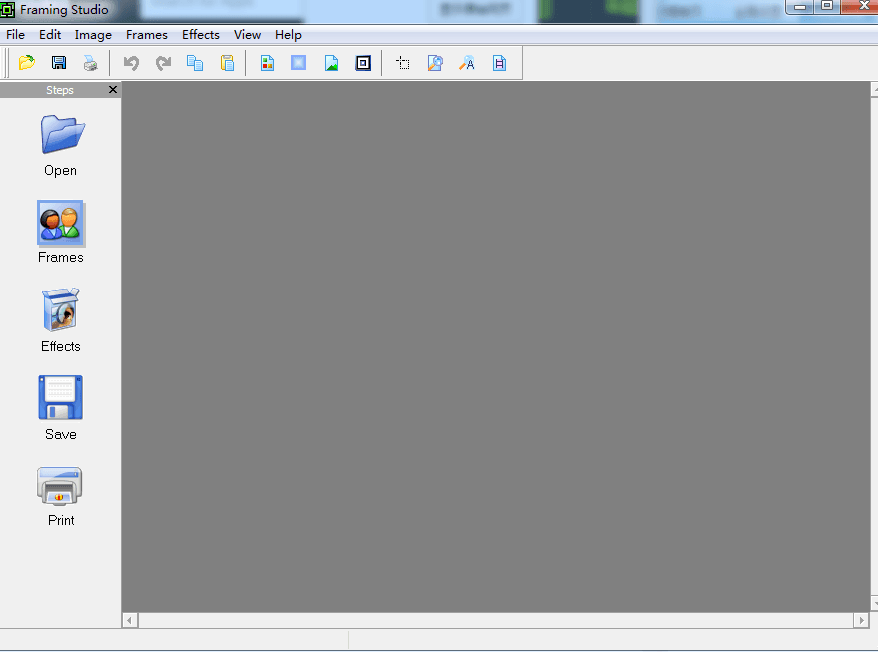
Task: Click the Save floppy disk toolbar icon
Action: click(x=59, y=63)
